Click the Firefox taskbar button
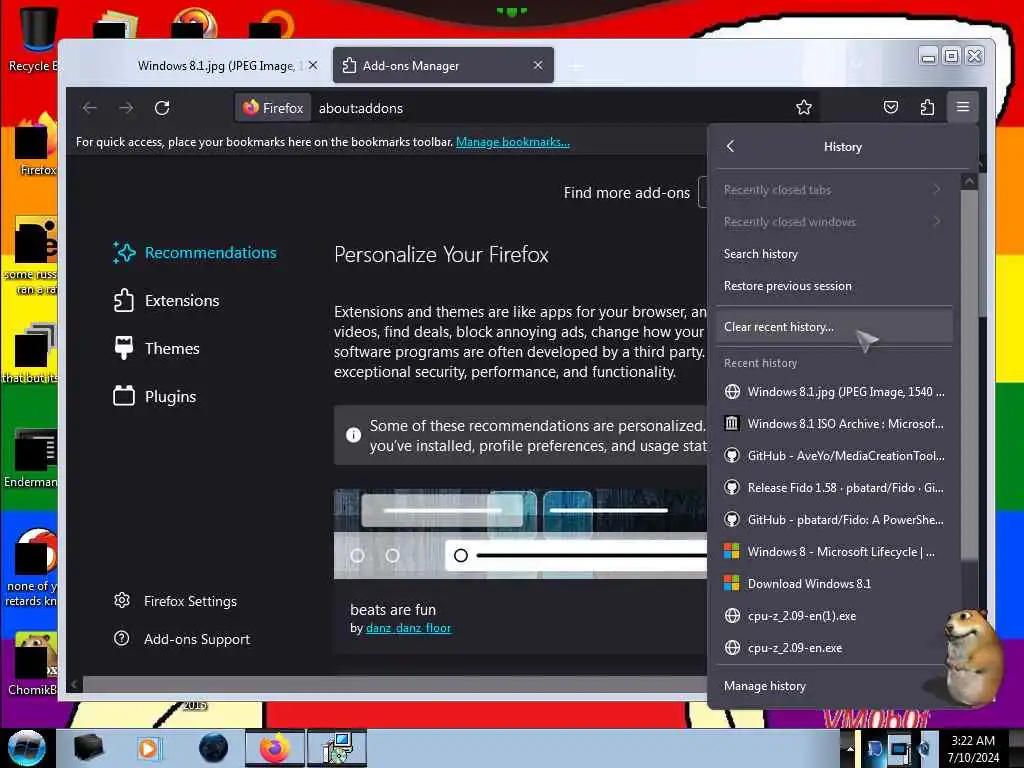Screen dimensions: 1024x768 tap(275, 748)
